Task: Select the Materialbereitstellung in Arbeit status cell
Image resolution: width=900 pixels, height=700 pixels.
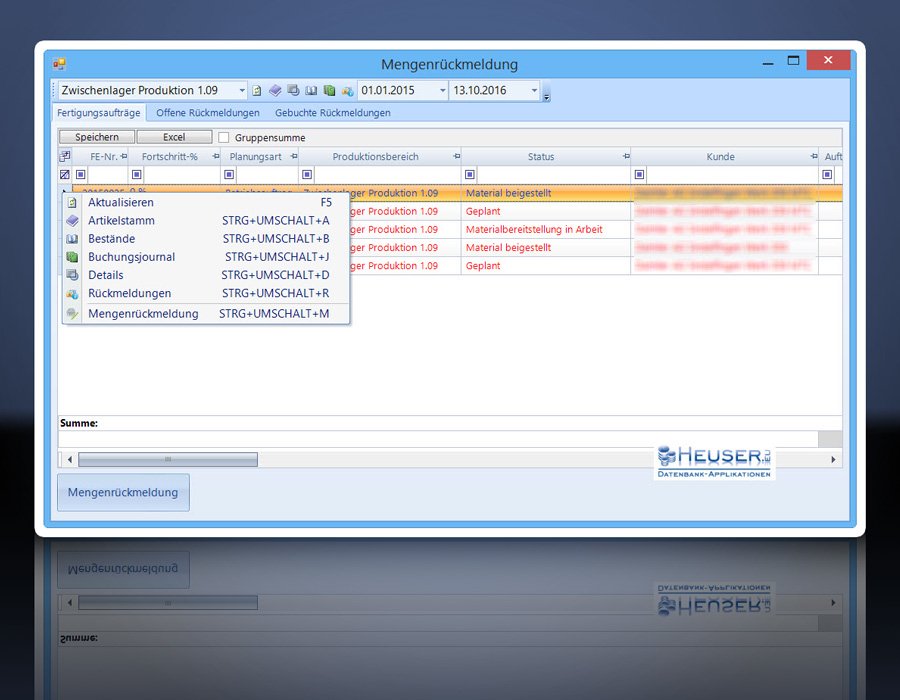Action: pos(545,230)
